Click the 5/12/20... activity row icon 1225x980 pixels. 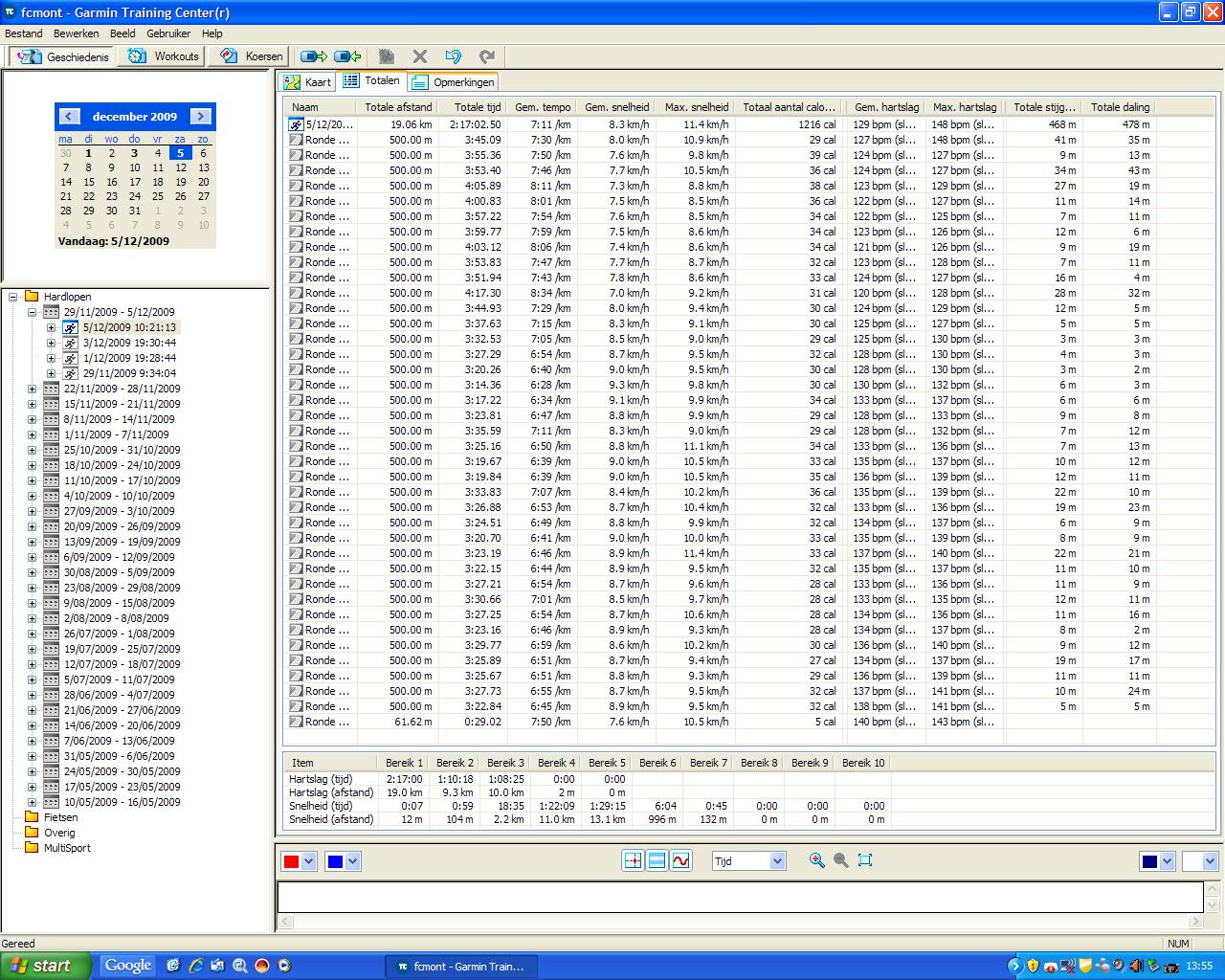click(297, 124)
